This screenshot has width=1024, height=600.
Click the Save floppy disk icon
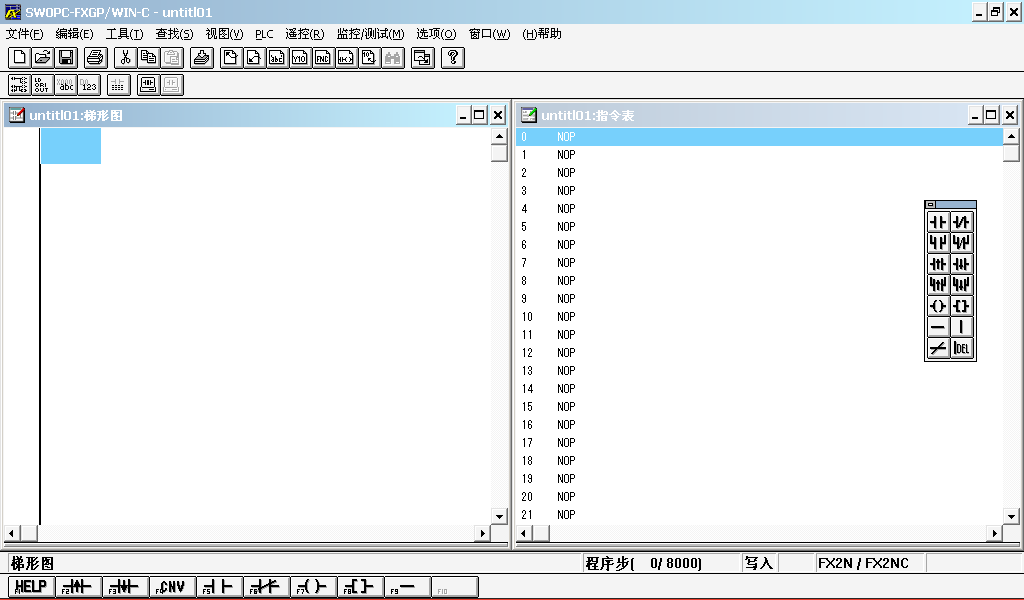pos(66,58)
